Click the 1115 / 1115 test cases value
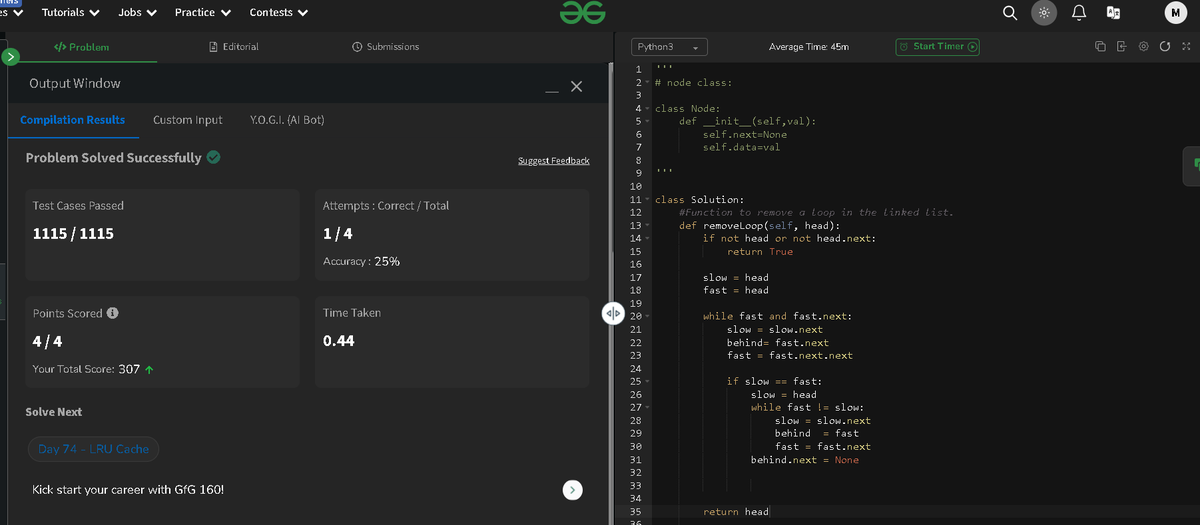Screen dimensions: 1200x525 coord(73,233)
